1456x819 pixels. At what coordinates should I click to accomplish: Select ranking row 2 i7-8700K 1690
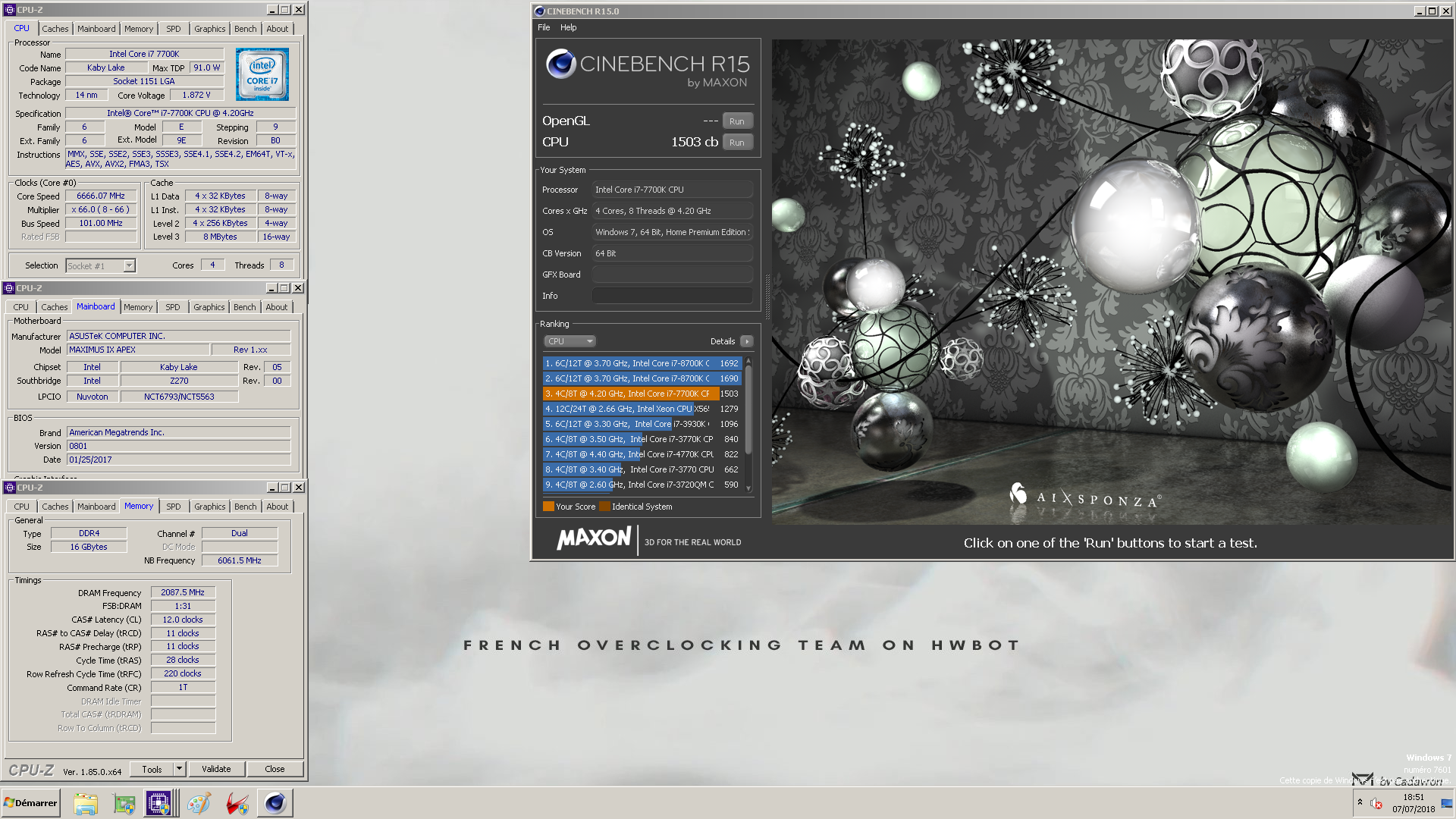click(x=642, y=378)
